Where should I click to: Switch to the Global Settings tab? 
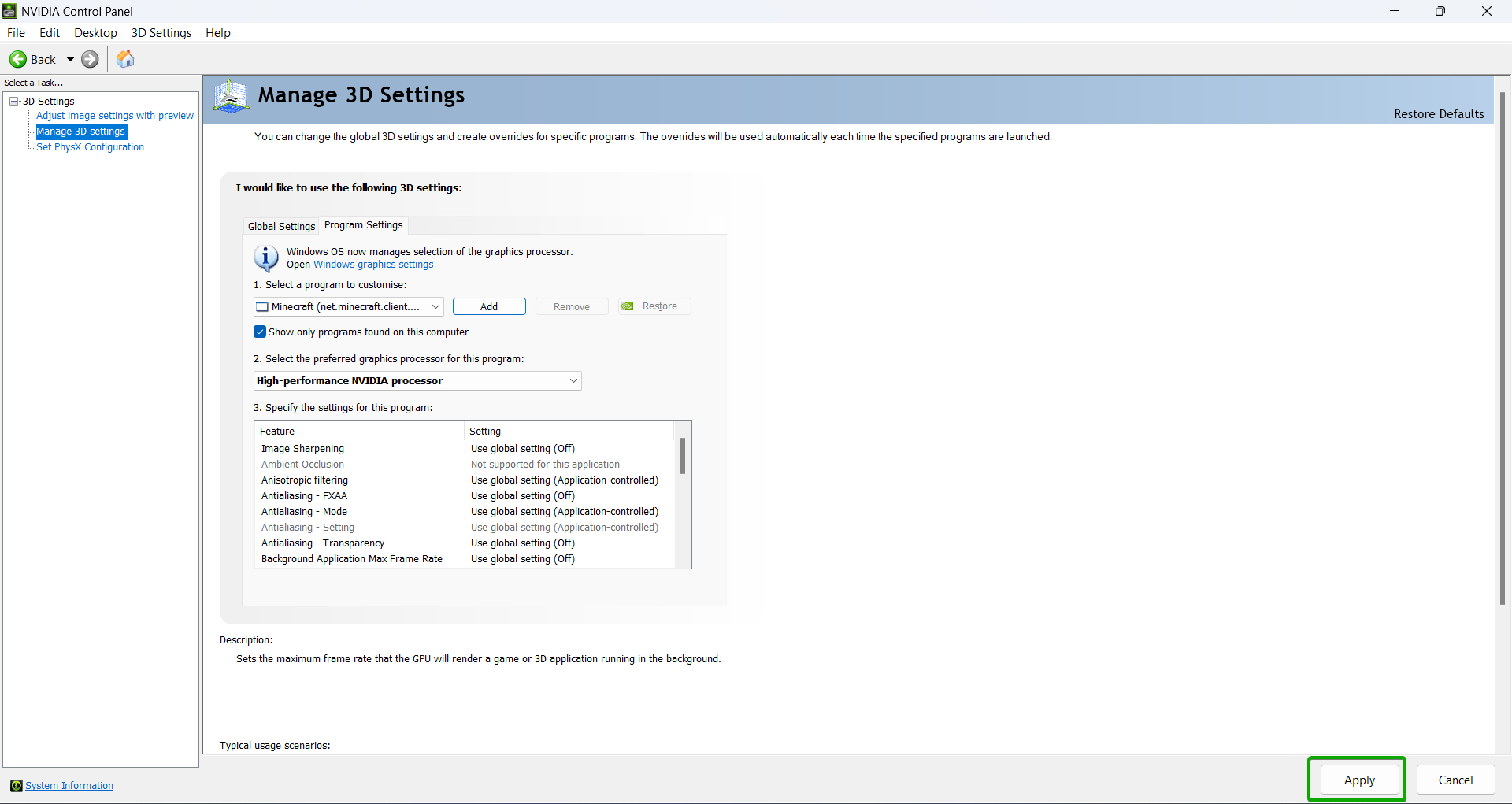coord(281,227)
